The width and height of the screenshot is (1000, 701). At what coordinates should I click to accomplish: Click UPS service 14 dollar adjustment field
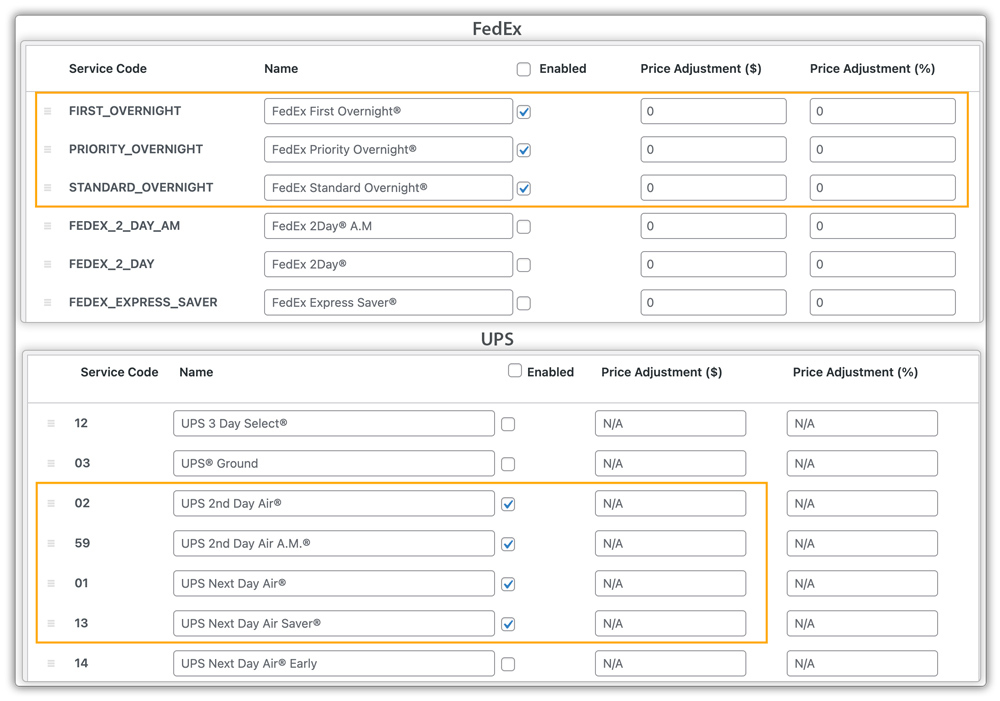click(x=670, y=663)
